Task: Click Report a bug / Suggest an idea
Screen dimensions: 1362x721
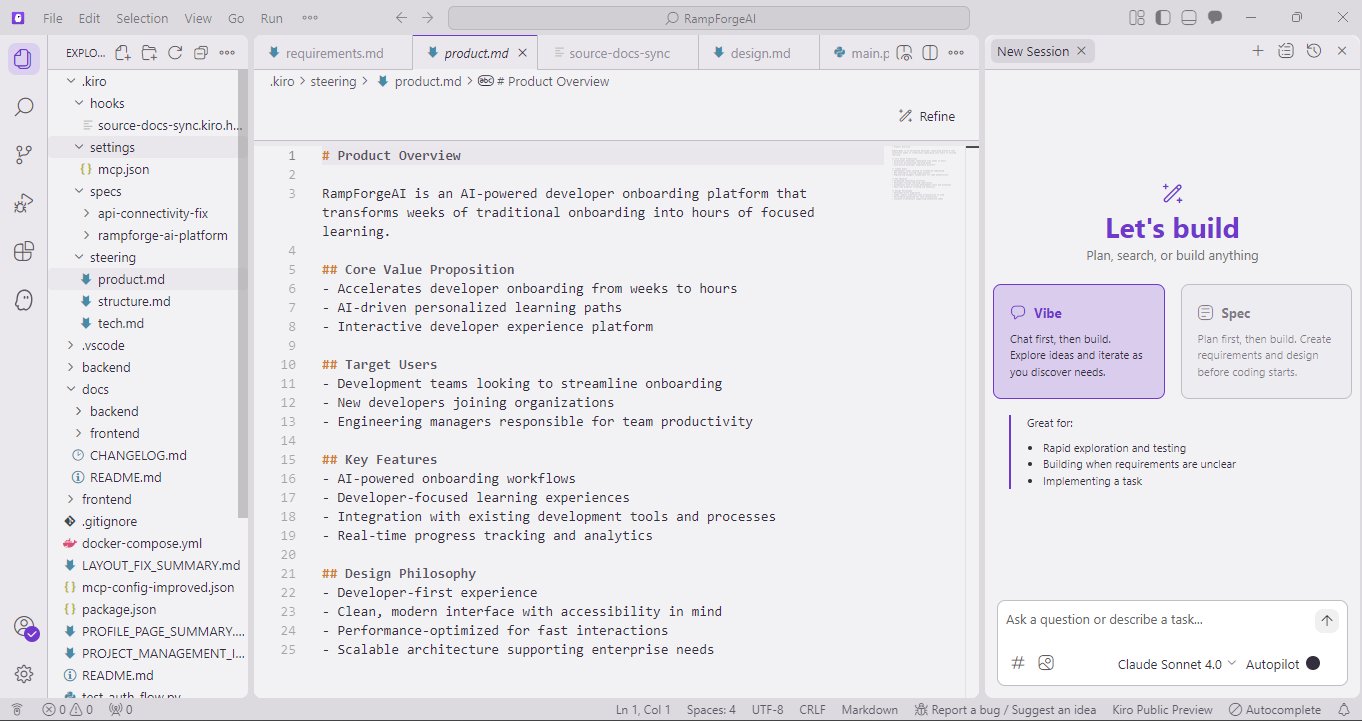Action: [1007, 710]
